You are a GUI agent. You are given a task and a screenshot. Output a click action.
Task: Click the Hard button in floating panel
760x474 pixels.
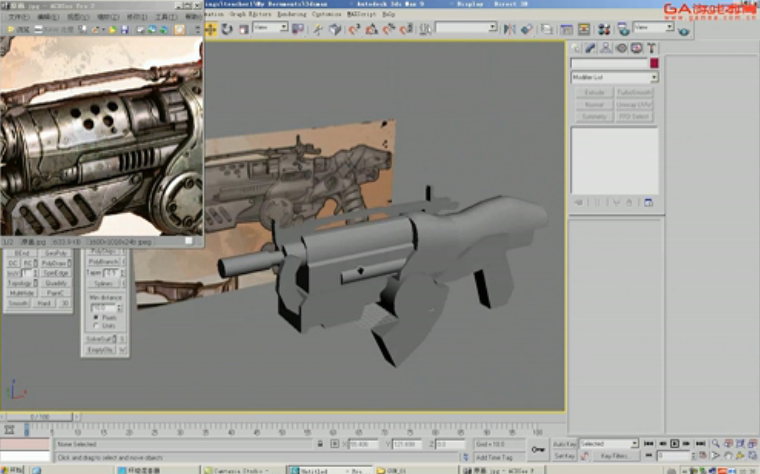pyautogui.click(x=44, y=303)
